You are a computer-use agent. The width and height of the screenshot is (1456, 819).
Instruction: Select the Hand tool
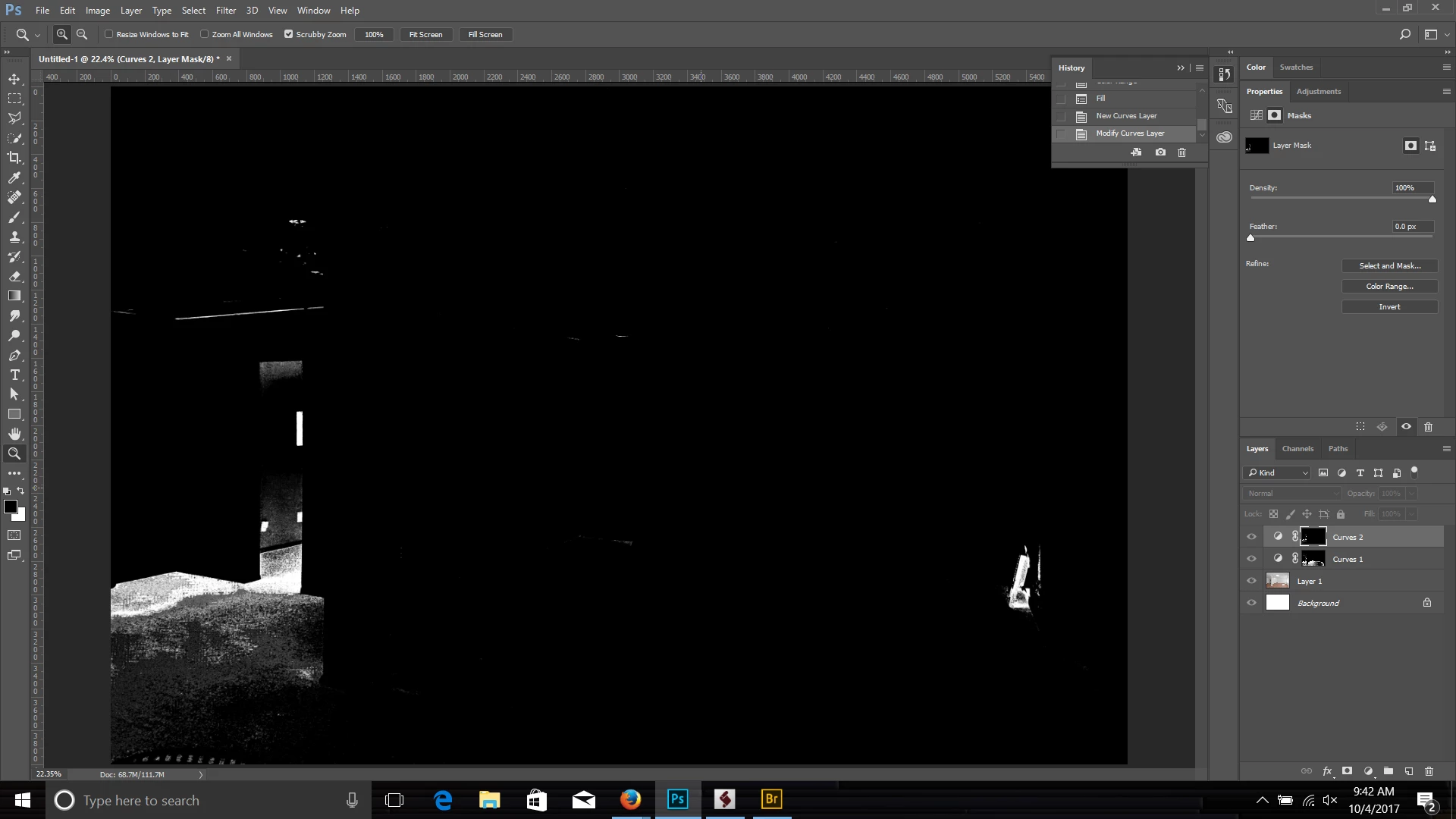click(x=14, y=434)
